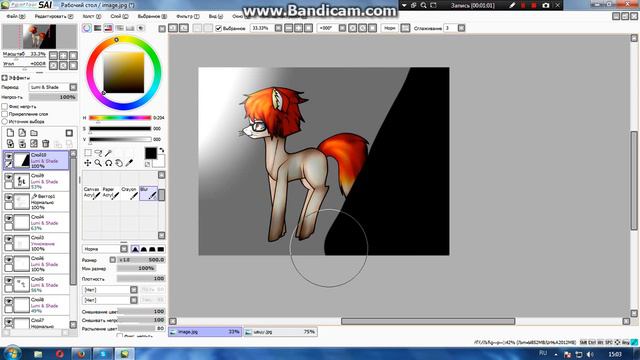
Task: Select the sharpest brush edge shape
Action: point(135,249)
